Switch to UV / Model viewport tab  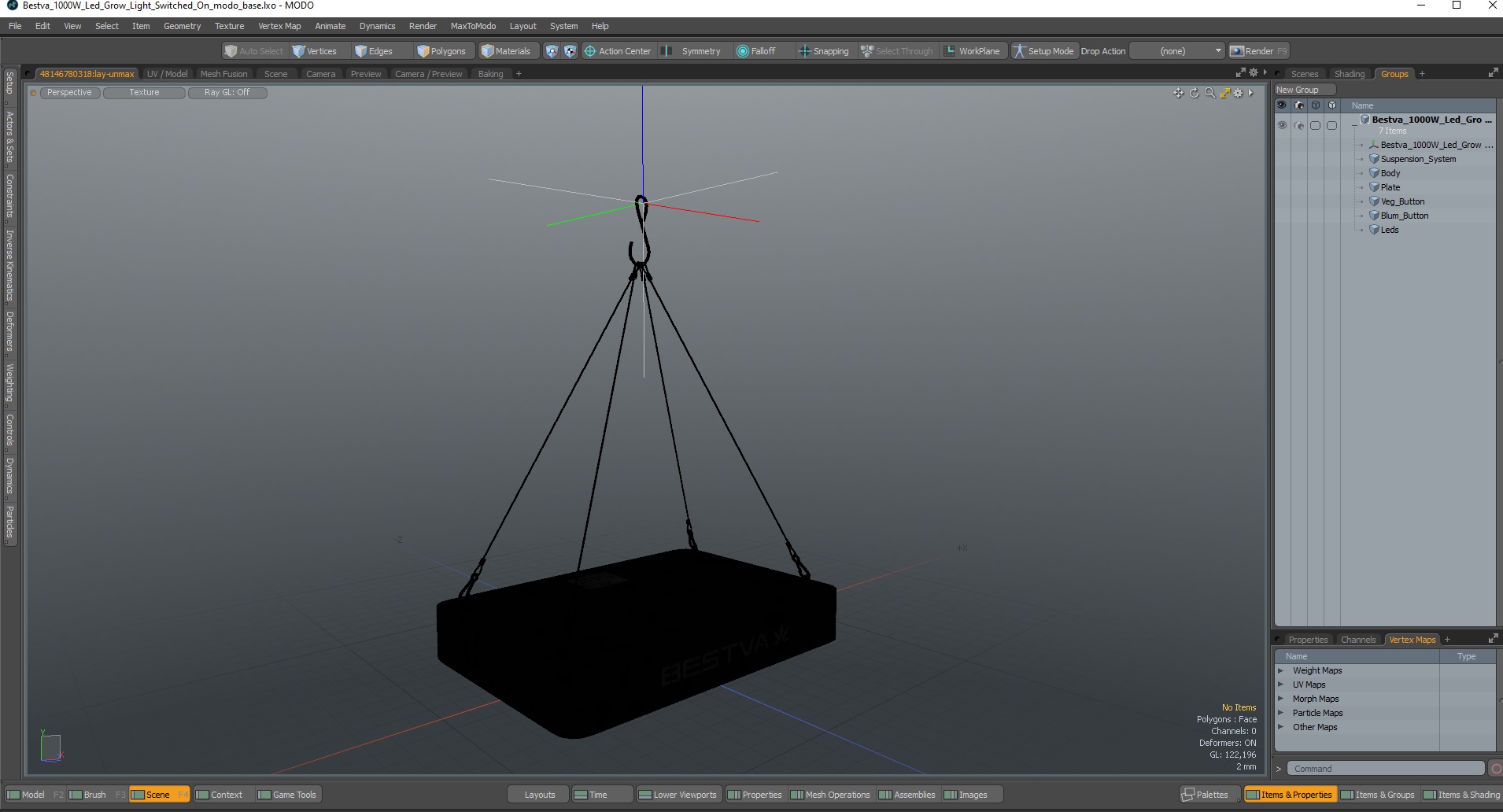[x=167, y=74]
